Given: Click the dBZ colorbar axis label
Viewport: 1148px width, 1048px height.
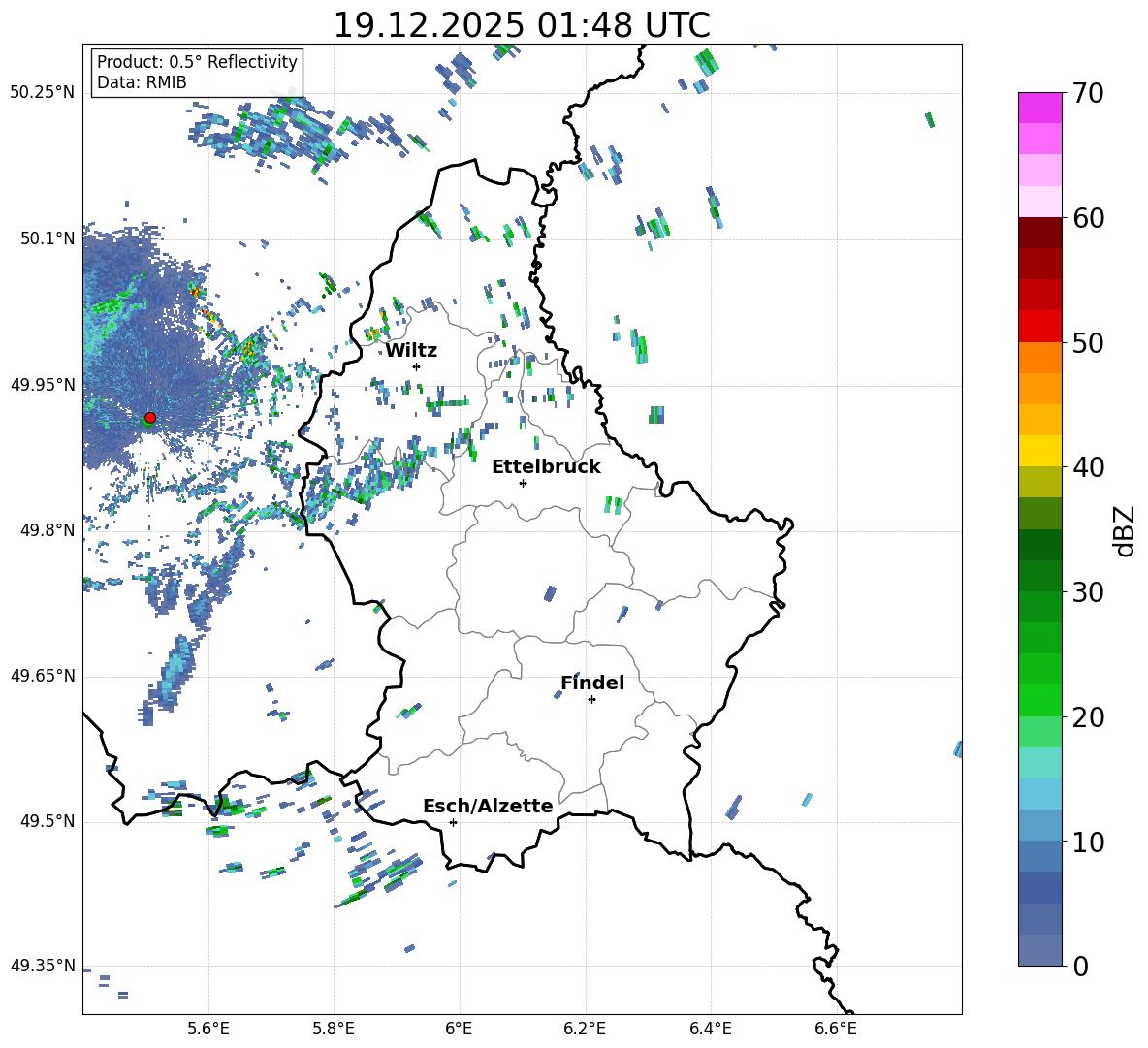Looking at the screenshot, I should pos(1125,530).
